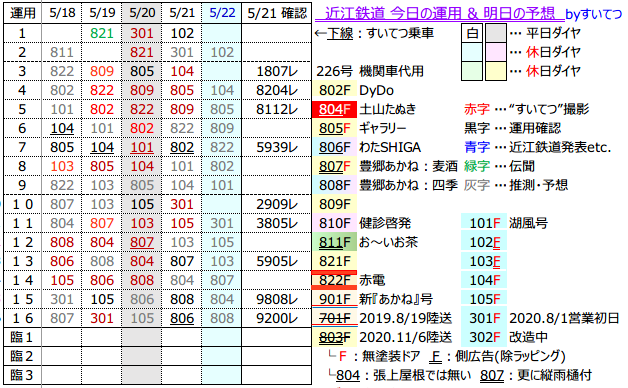This screenshot has height=388, width=628.
Task: Select underlined 101 in row 7 under 5/20
Action: 142,147
